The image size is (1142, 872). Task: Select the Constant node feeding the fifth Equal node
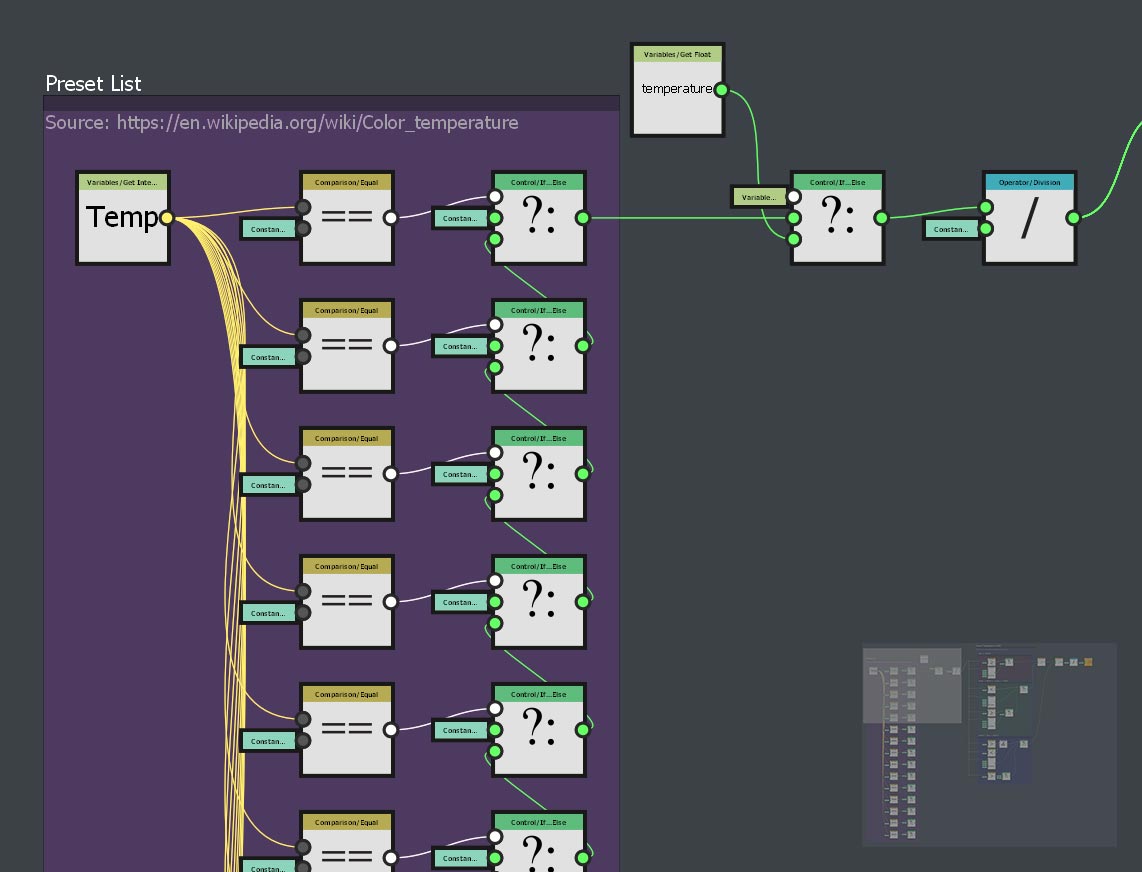(x=268, y=741)
